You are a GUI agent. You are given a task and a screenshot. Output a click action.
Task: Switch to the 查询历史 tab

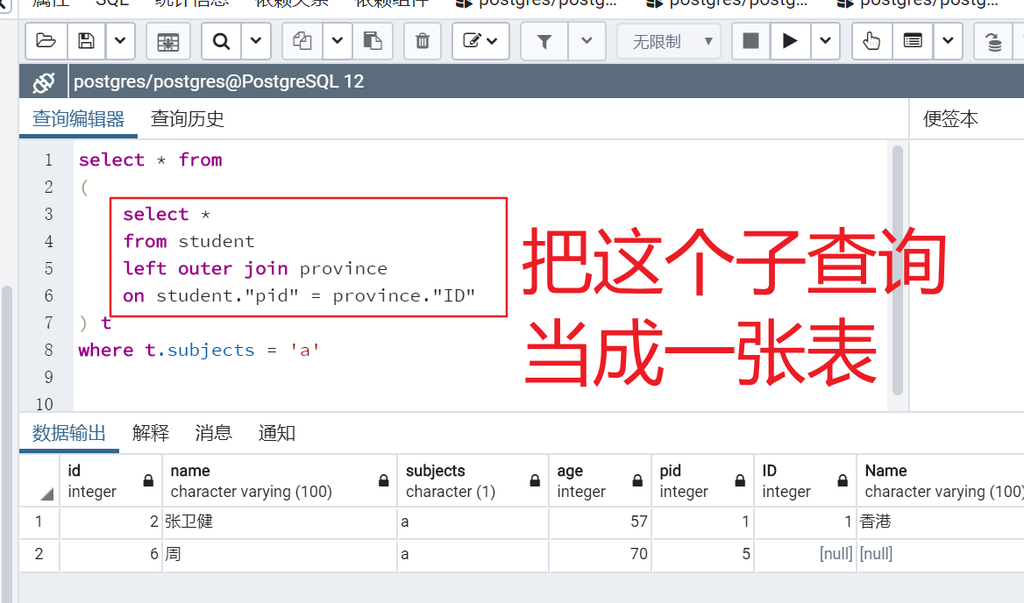[x=187, y=119]
